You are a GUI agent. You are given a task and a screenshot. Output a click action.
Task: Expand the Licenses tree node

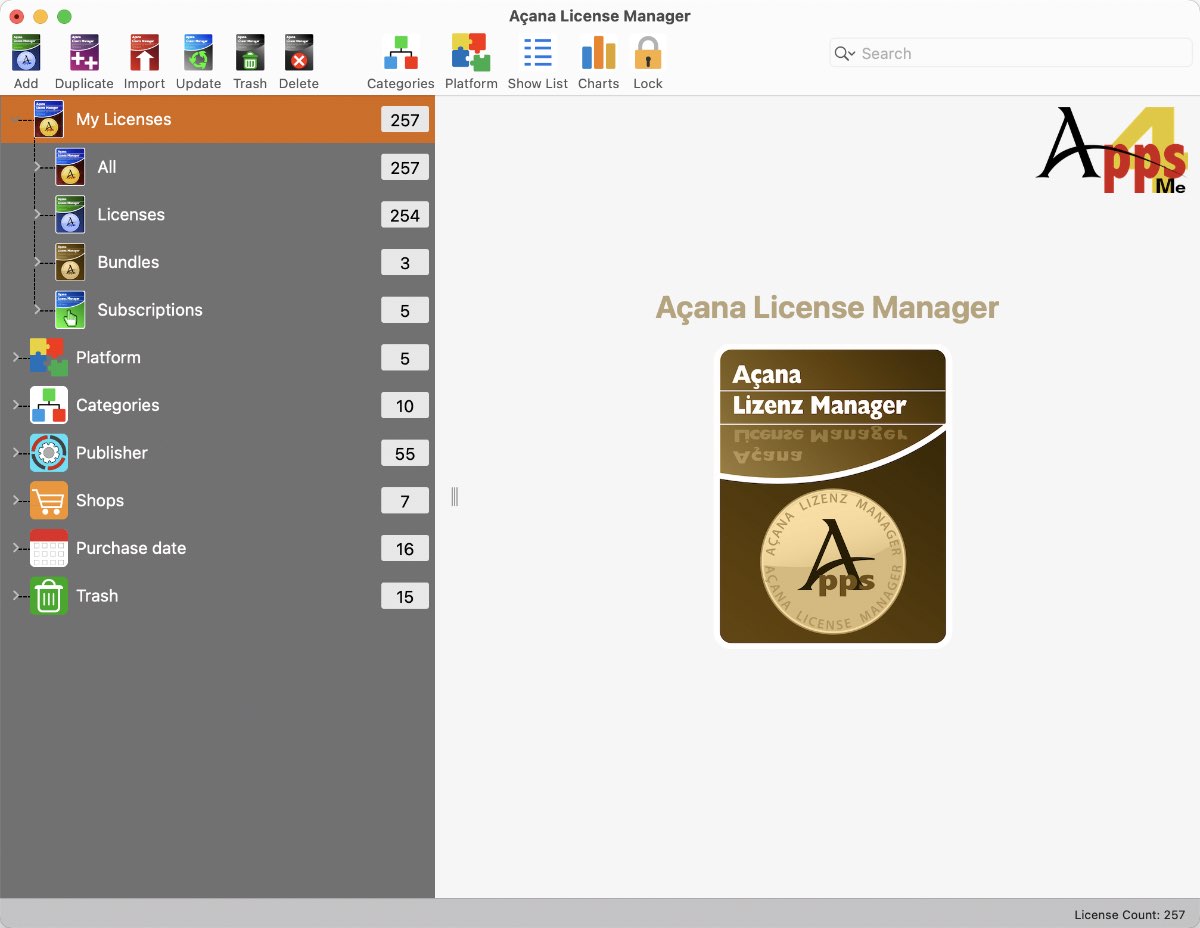(x=37, y=214)
